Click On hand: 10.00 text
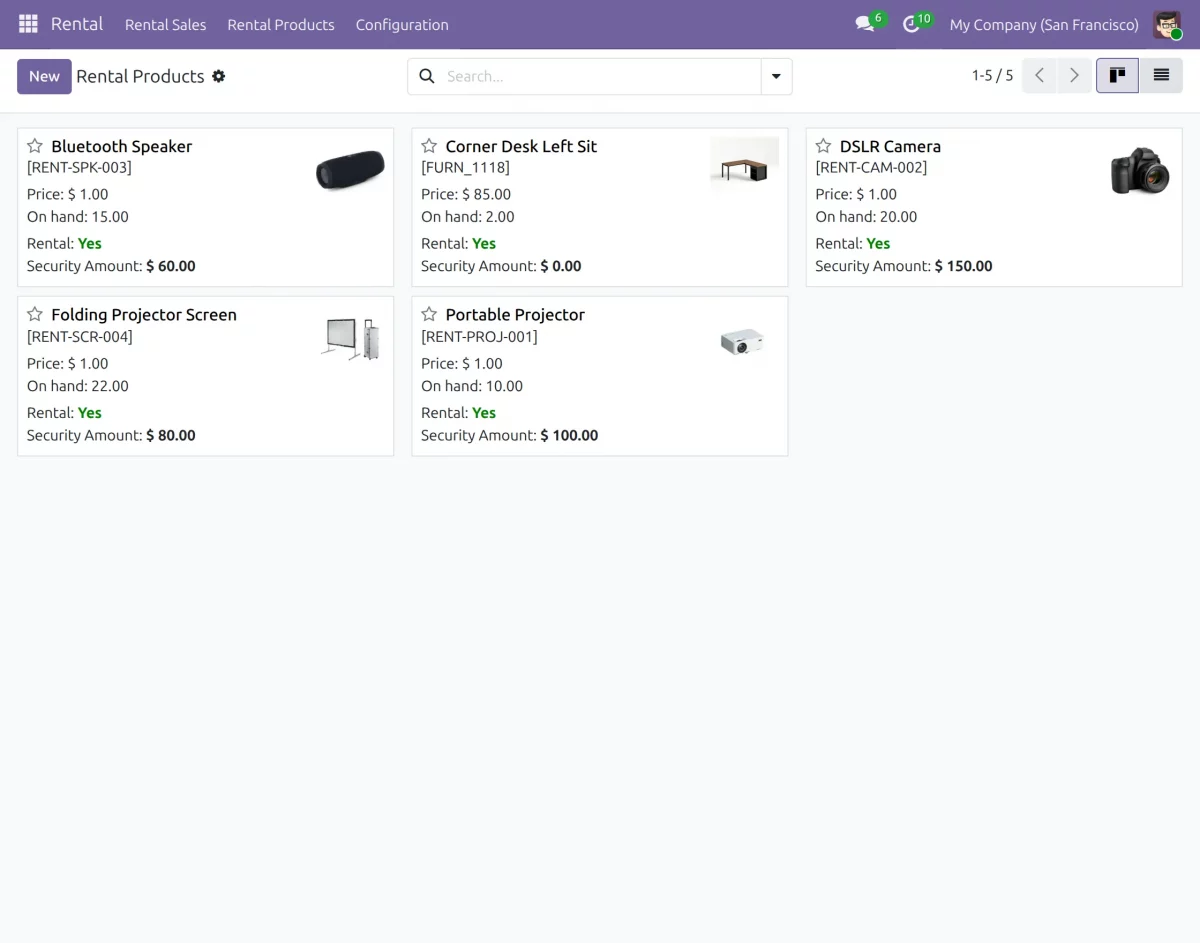Viewport: 1200px width, 943px height. (x=472, y=385)
